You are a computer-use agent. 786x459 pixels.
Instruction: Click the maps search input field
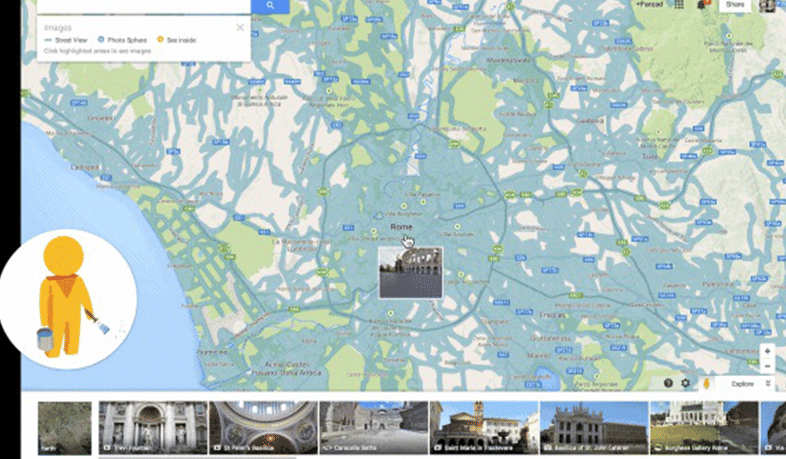coord(144,6)
